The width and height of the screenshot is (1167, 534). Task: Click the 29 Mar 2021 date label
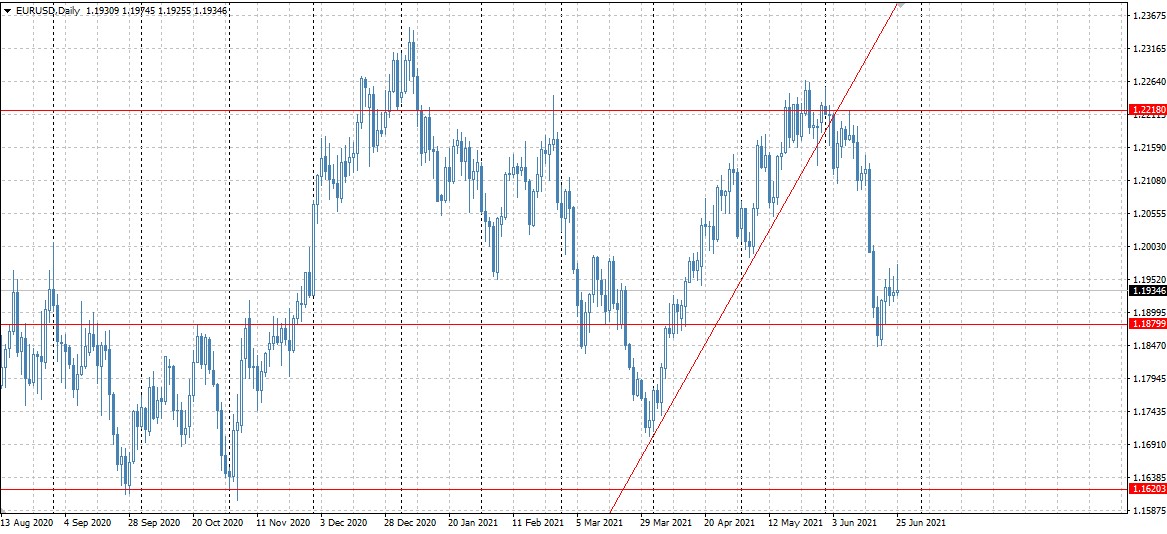click(668, 523)
